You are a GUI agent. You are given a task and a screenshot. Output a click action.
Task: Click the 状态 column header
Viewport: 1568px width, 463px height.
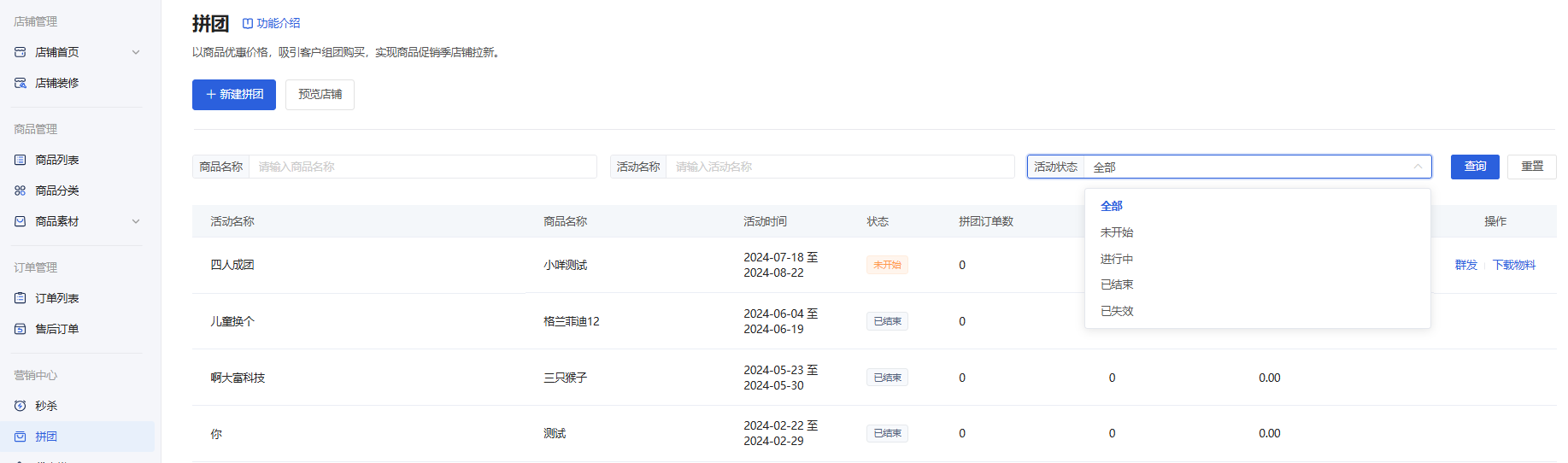[x=878, y=221]
